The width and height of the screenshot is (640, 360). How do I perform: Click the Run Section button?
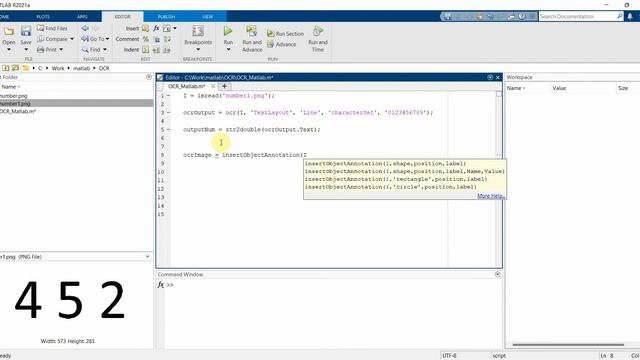point(285,33)
